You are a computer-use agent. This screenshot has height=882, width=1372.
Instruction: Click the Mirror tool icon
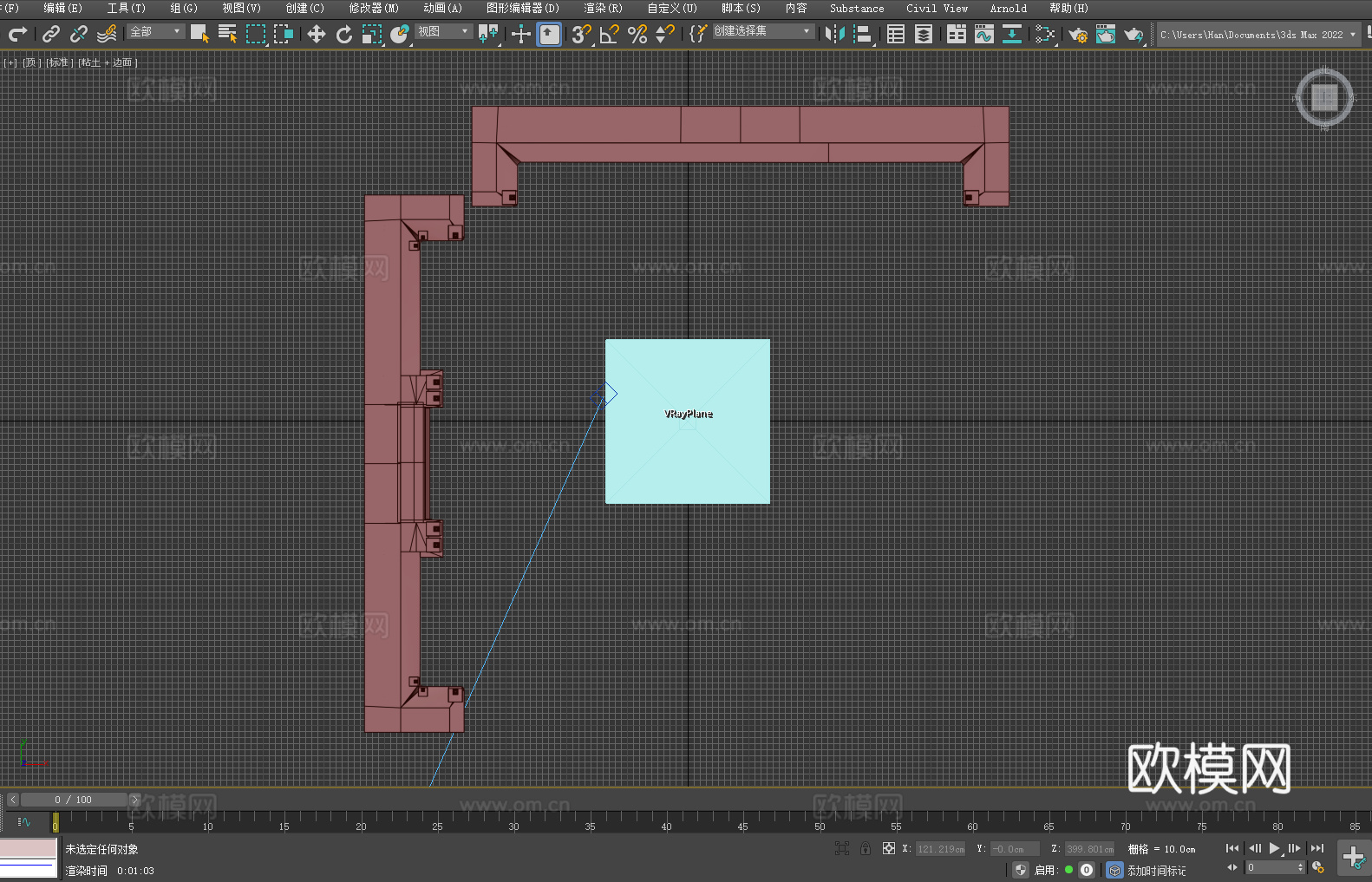(834, 34)
